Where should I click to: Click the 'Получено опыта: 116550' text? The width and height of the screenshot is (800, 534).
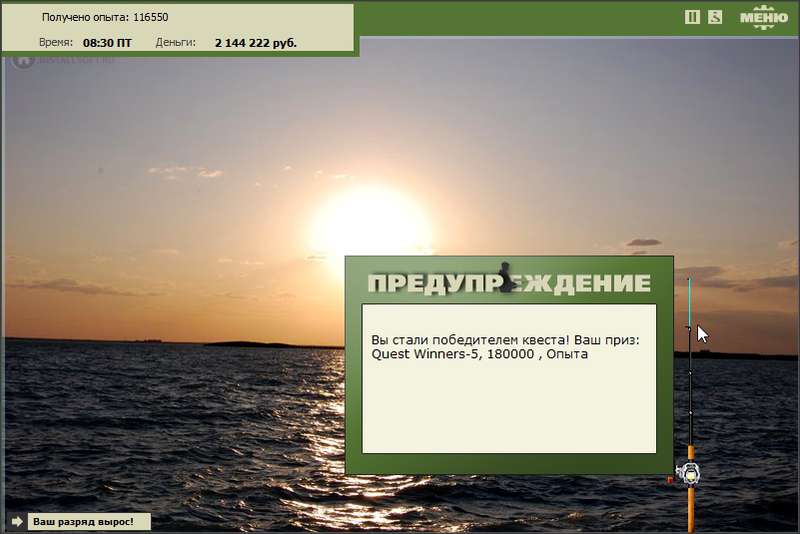(x=105, y=17)
